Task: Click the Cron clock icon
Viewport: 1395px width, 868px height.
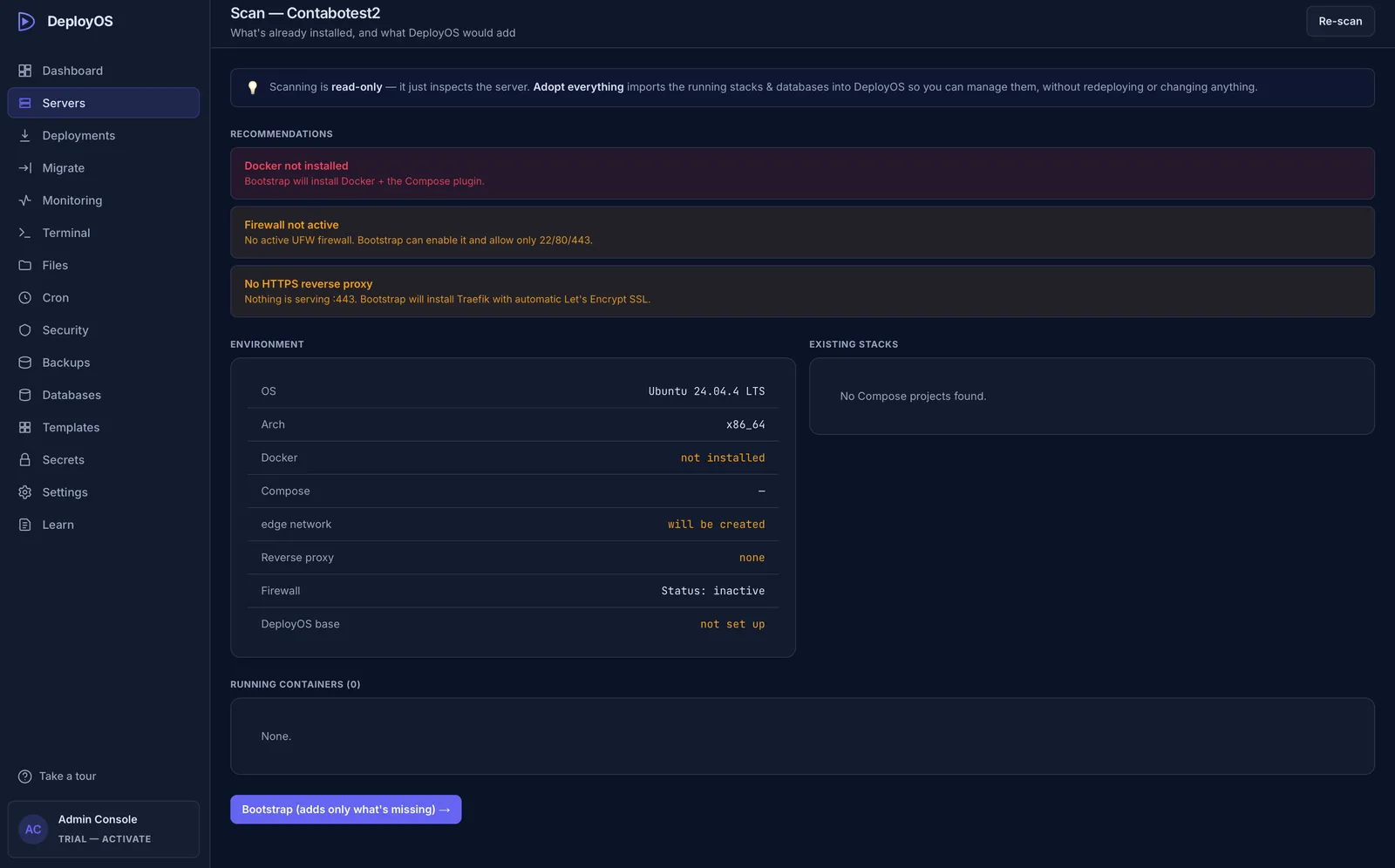Action: click(25, 298)
